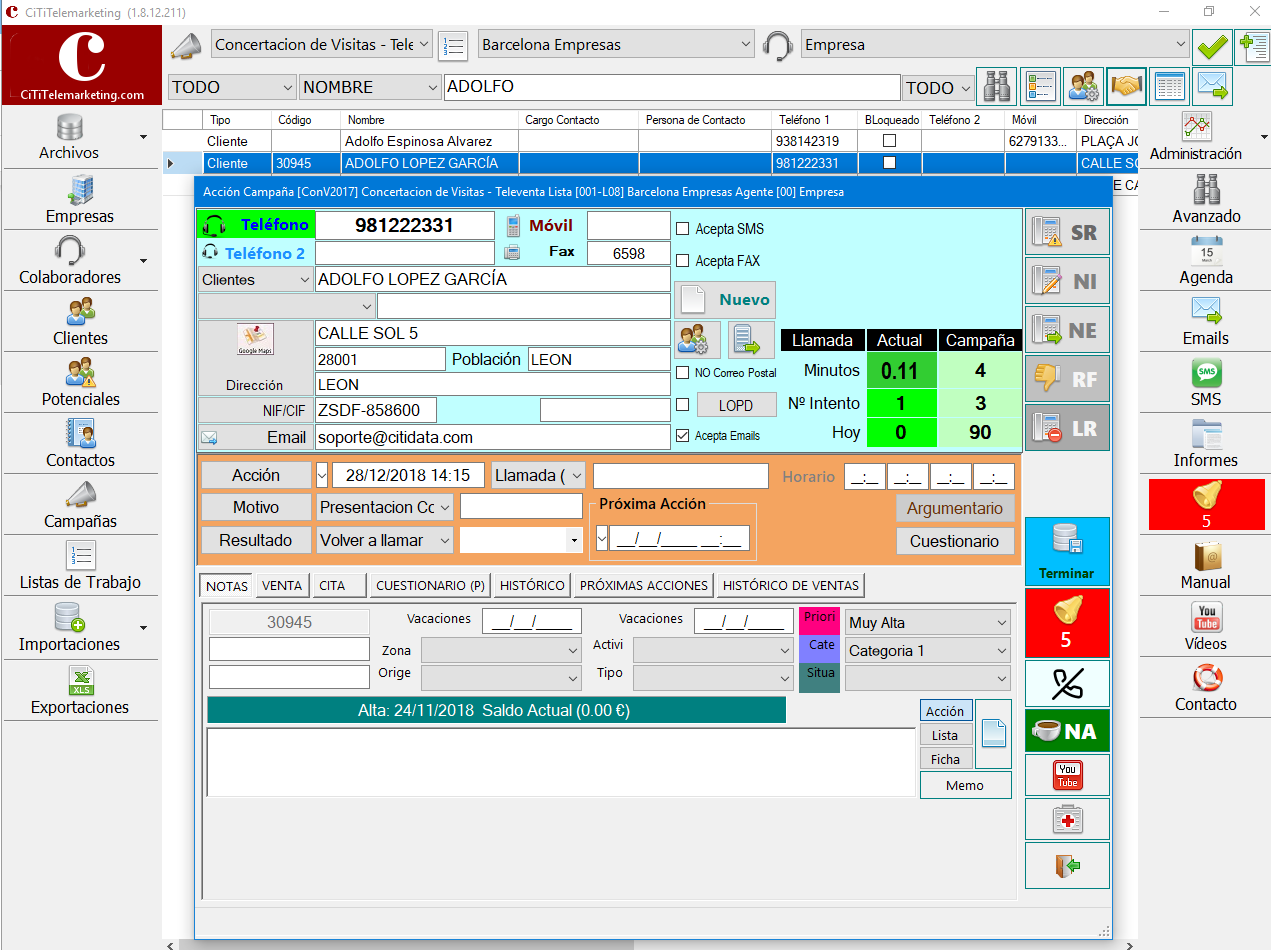Screen dimensions: 1271x950
Task: Click the Email field with soporte@citidata.com
Action: coord(492,437)
